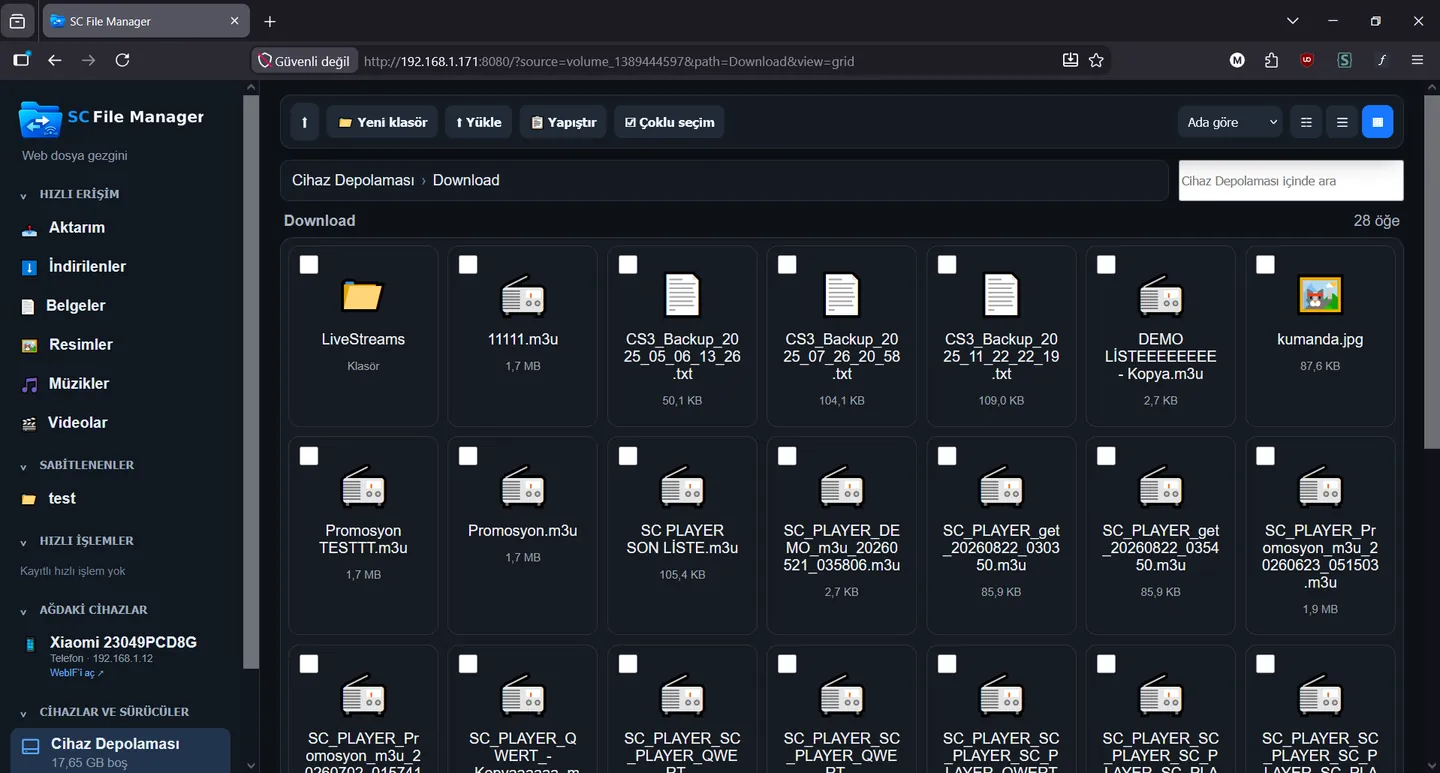
Task: Tick checkbox for CS3_Backup_2025_07_26_20_58.txt
Action: click(787, 264)
